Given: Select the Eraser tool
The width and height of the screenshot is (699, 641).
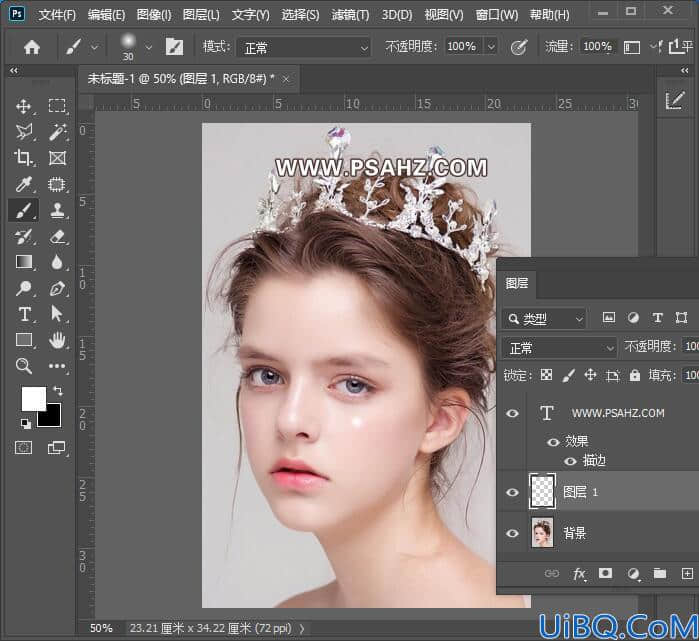Looking at the screenshot, I should (57, 236).
